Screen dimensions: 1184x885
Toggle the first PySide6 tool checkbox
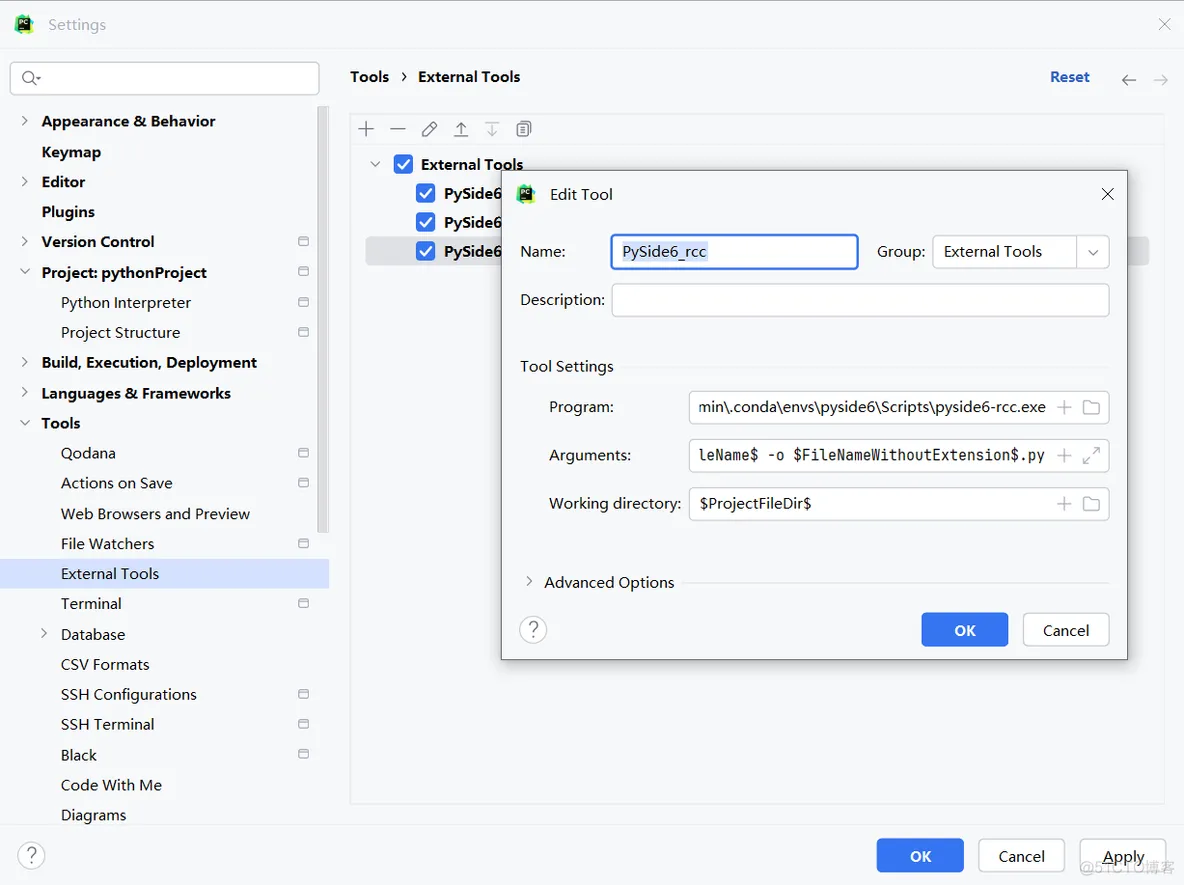(426, 193)
